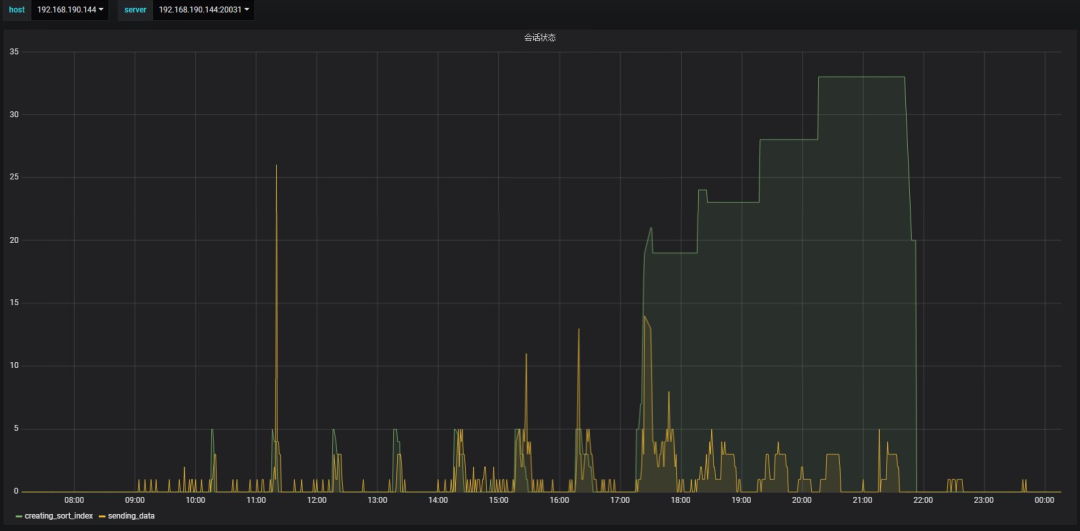Open the host variable dropdown
Image resolution: width=1080 pixels, height=531 pixels.
point(70,10)
